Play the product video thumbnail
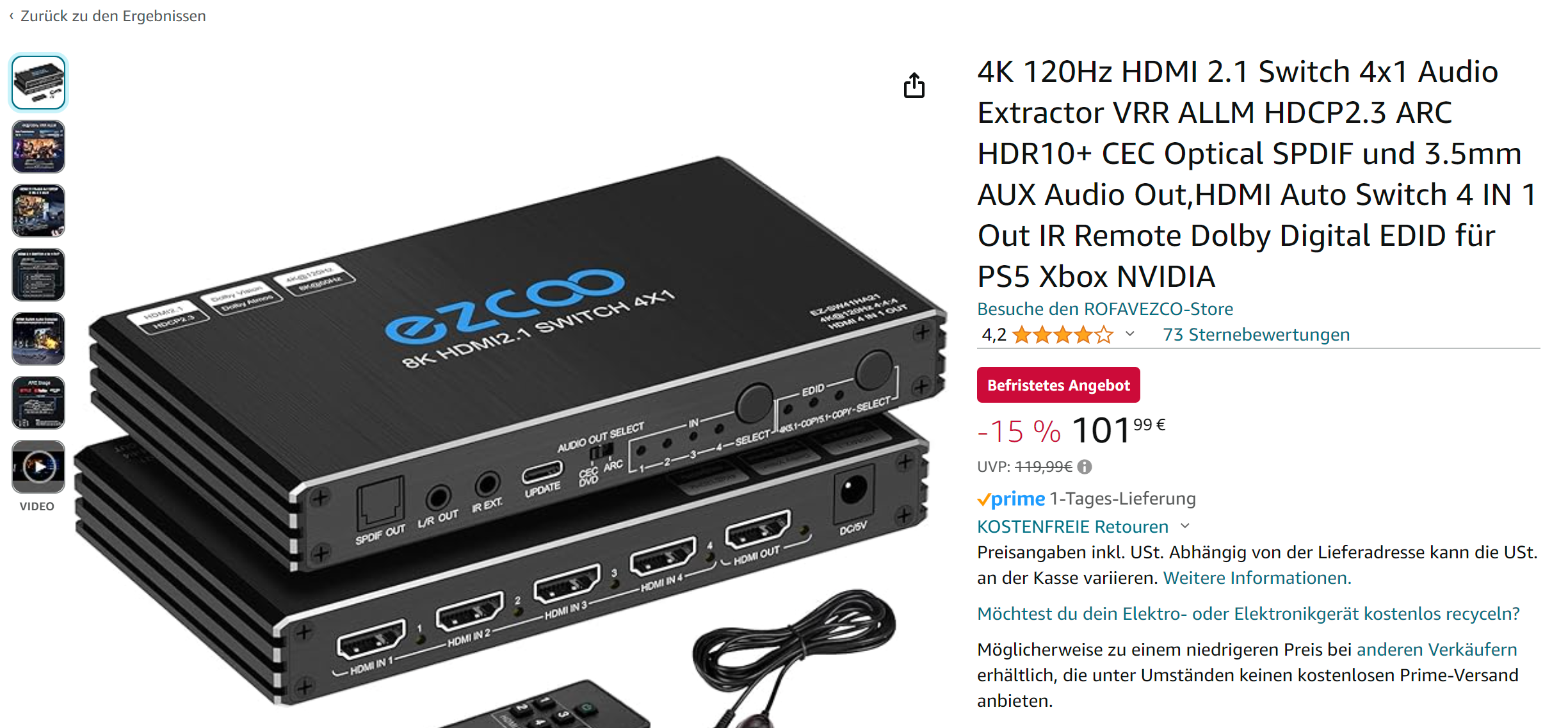1568x728 pixels. tap(38, 467)
